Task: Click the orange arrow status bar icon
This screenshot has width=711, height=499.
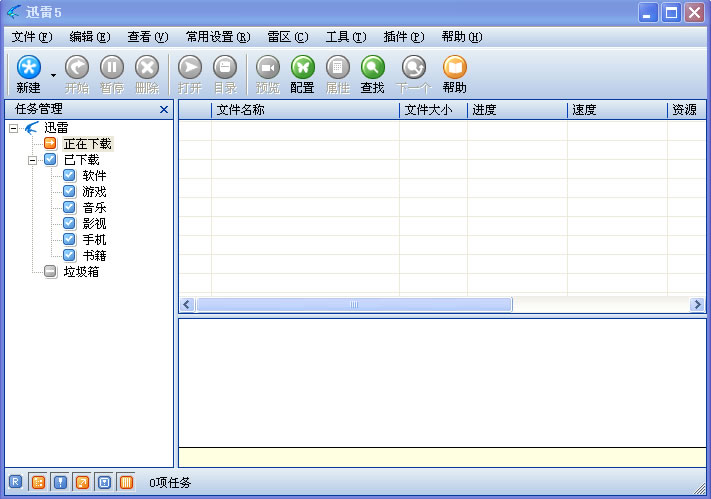Action: tap(82, 482)
